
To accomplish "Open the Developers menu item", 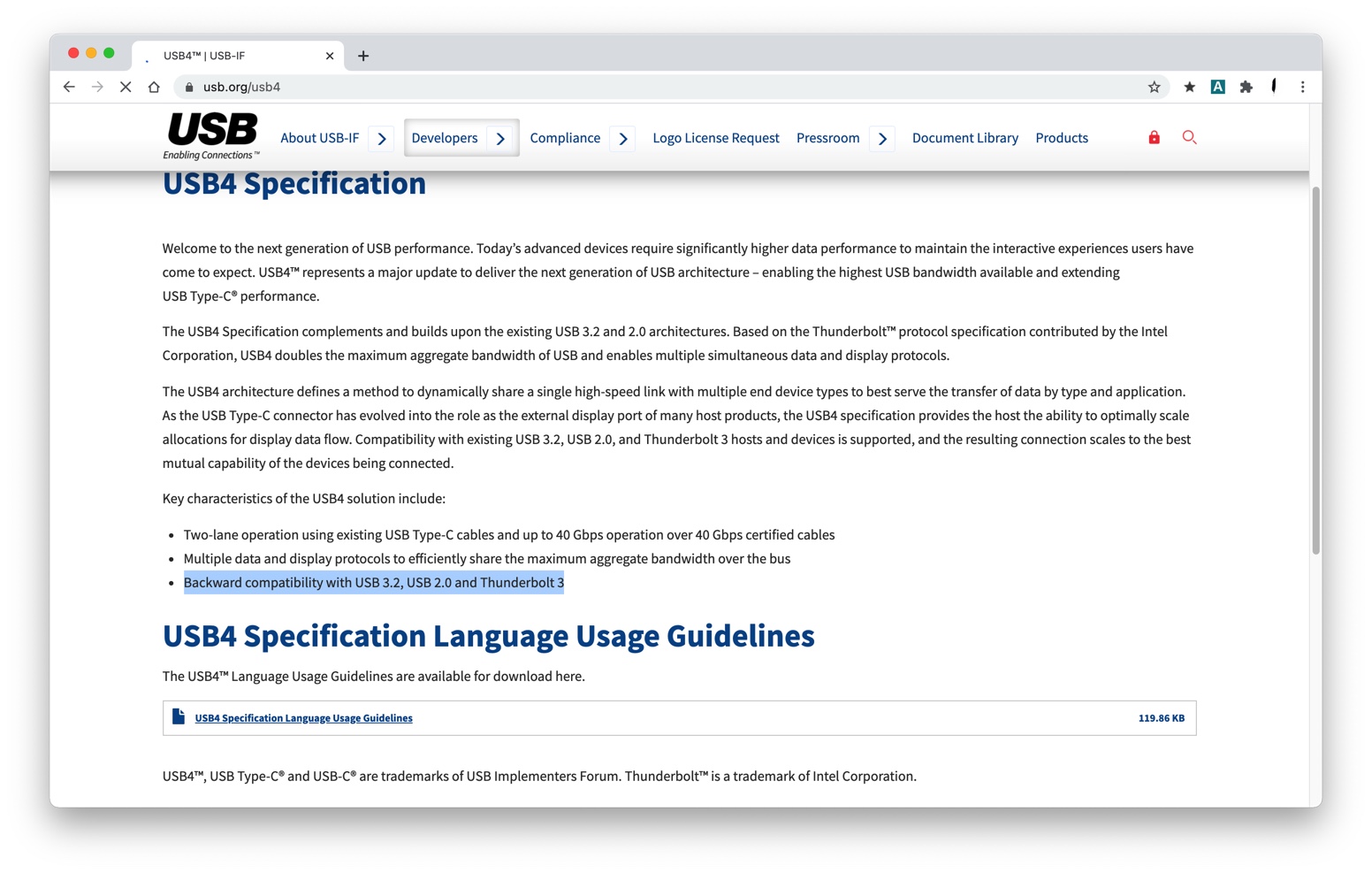I will tap(444, 138).
